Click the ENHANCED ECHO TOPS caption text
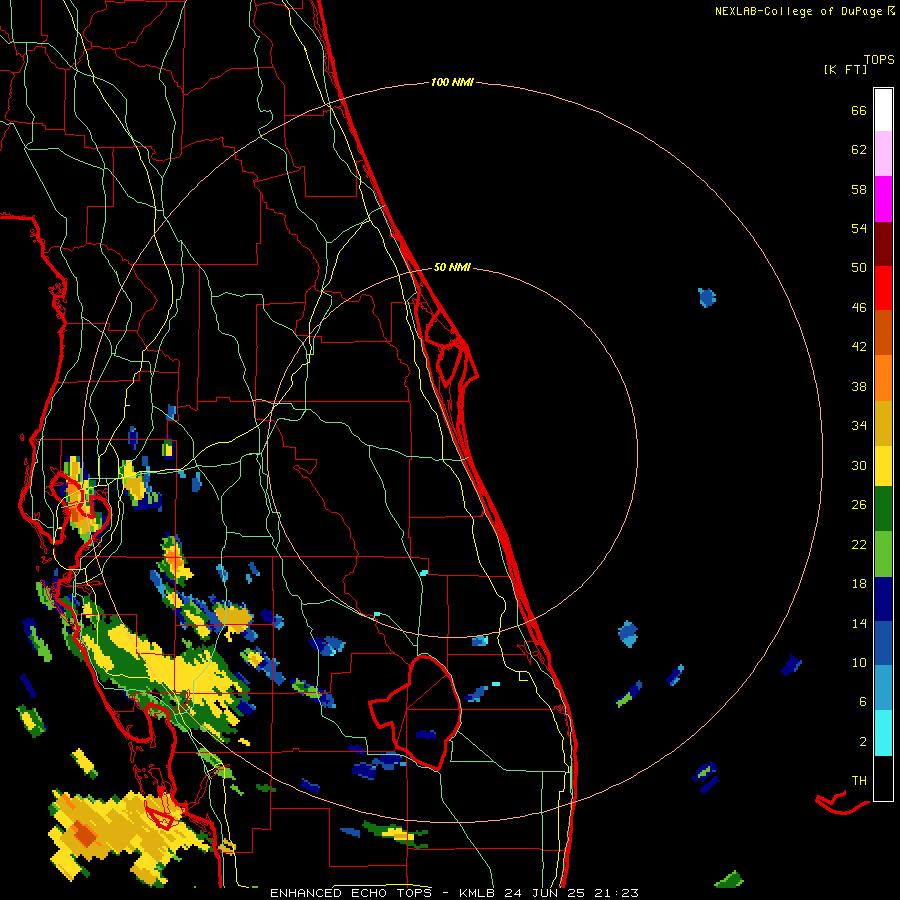 350,893
